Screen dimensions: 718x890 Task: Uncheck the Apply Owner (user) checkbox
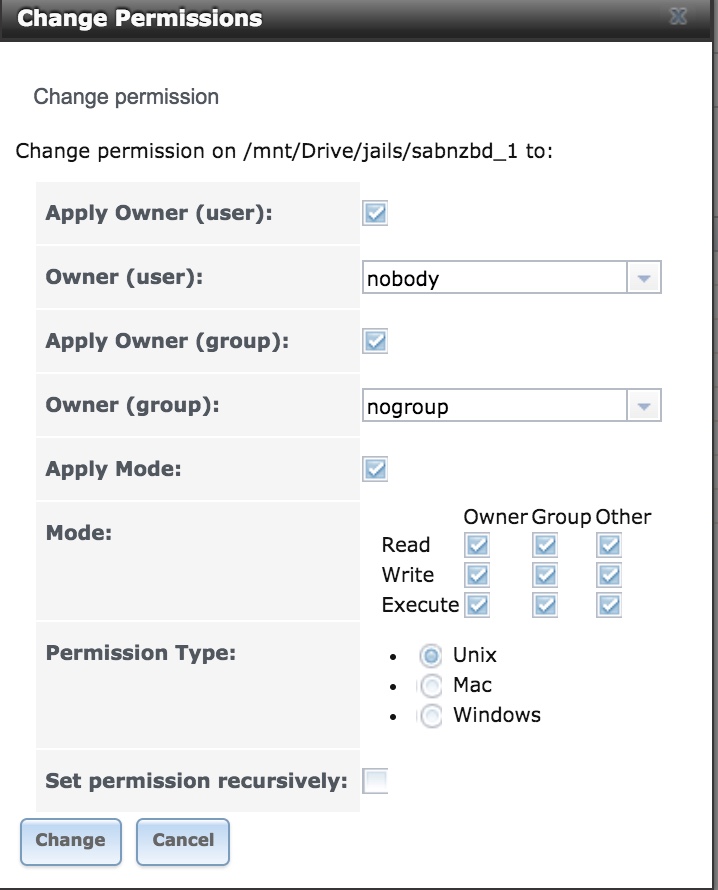click(375, 213)
